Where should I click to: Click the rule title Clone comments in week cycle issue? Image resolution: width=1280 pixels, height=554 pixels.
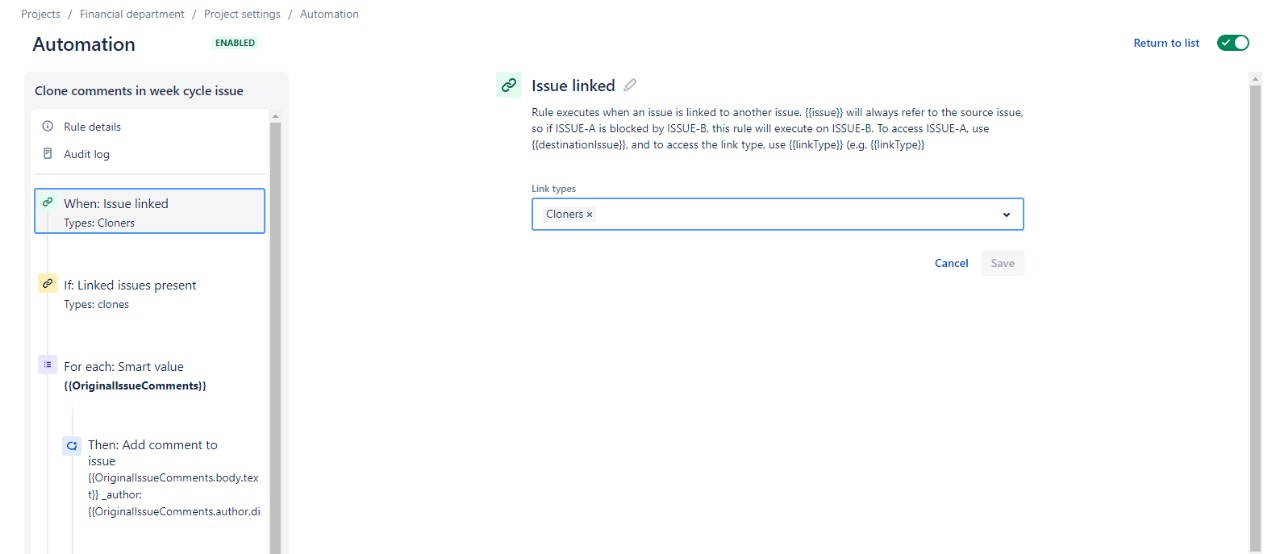(x=139, y=90)
